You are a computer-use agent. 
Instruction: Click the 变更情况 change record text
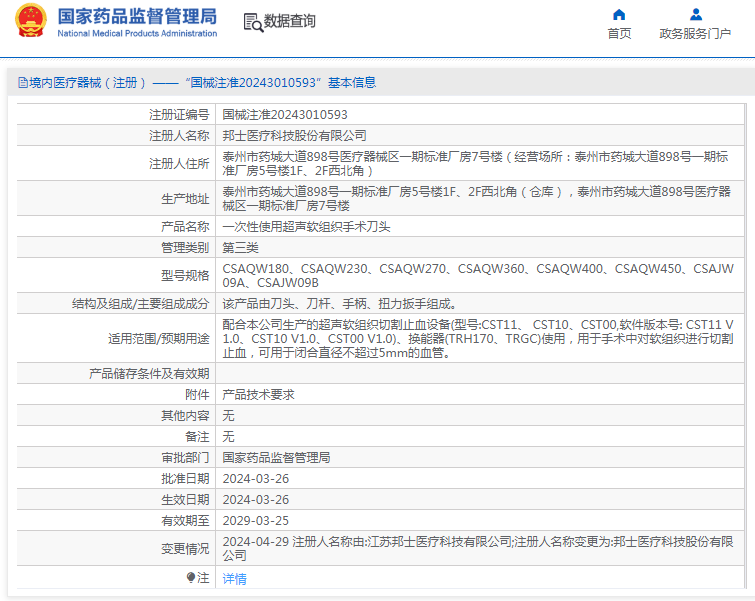click(478, 549)
